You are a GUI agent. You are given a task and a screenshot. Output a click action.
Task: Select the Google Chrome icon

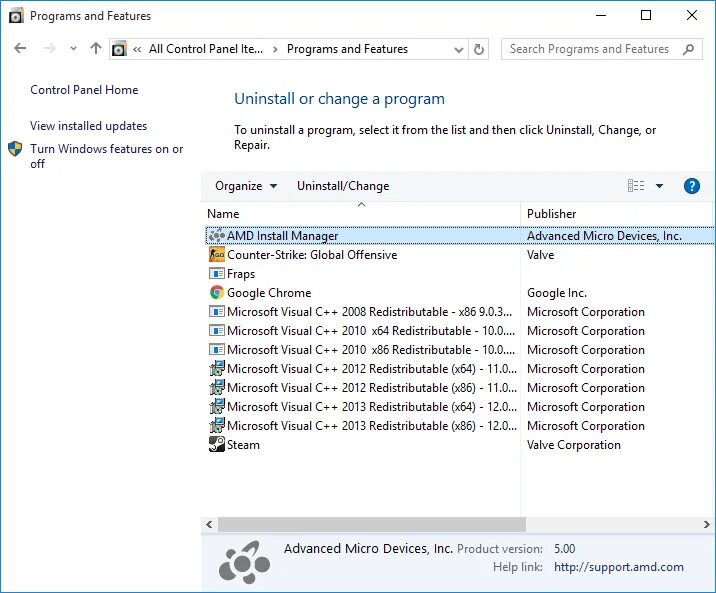[217, 293]
